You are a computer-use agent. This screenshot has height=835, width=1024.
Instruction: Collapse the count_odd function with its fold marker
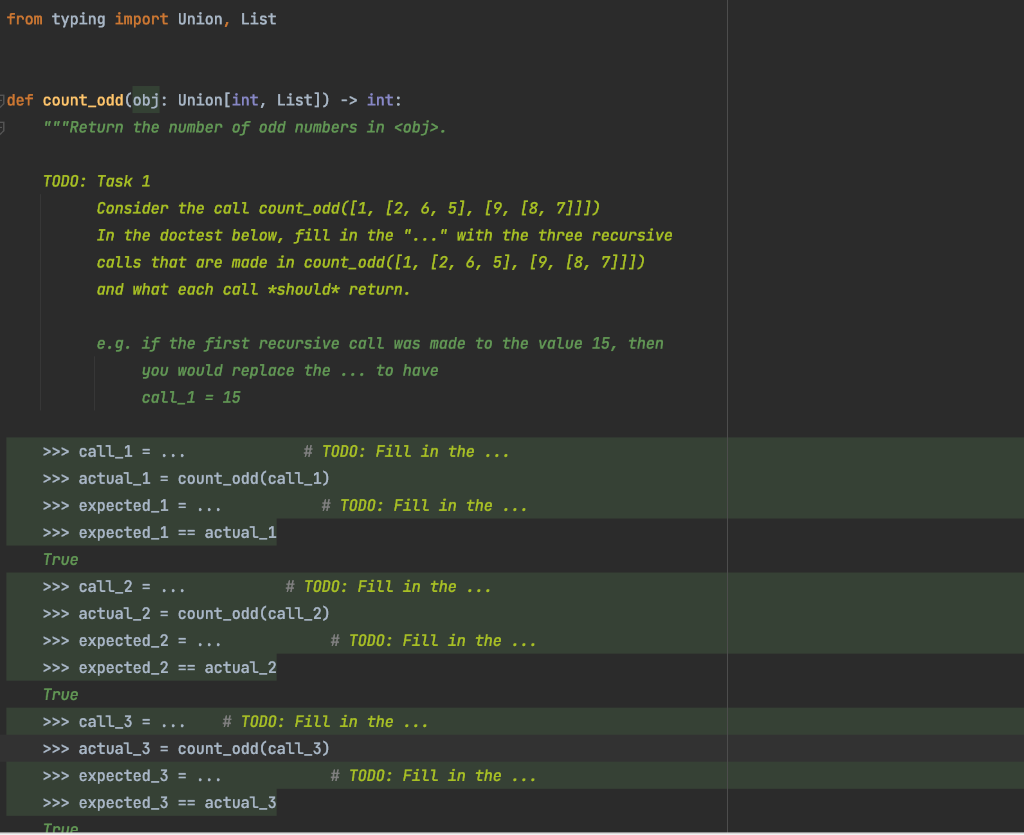[x=5, y=100]
